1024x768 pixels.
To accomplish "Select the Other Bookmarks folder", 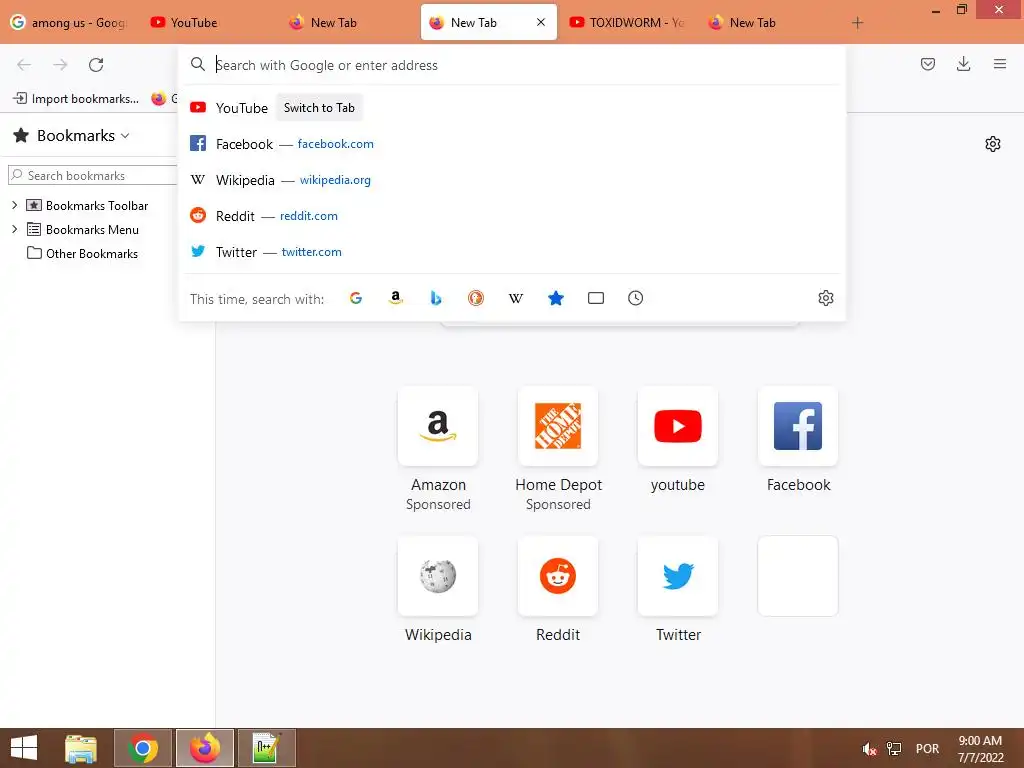I will 82,253.
